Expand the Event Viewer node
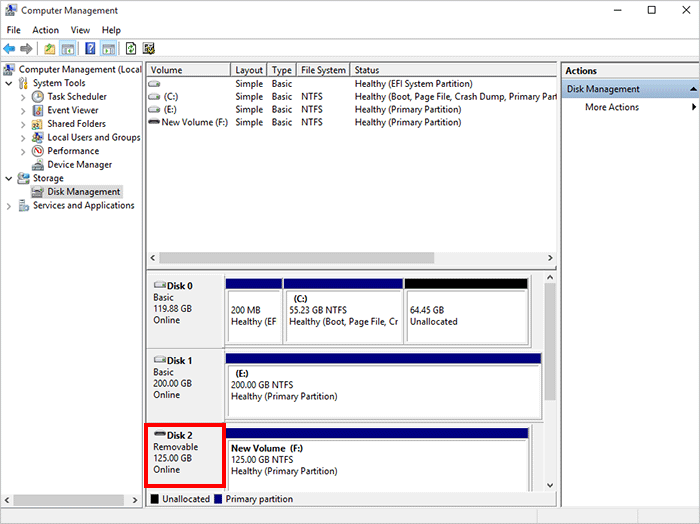This screenshot has width=700, height=524. pyautogui.click(x=23, y=111)
